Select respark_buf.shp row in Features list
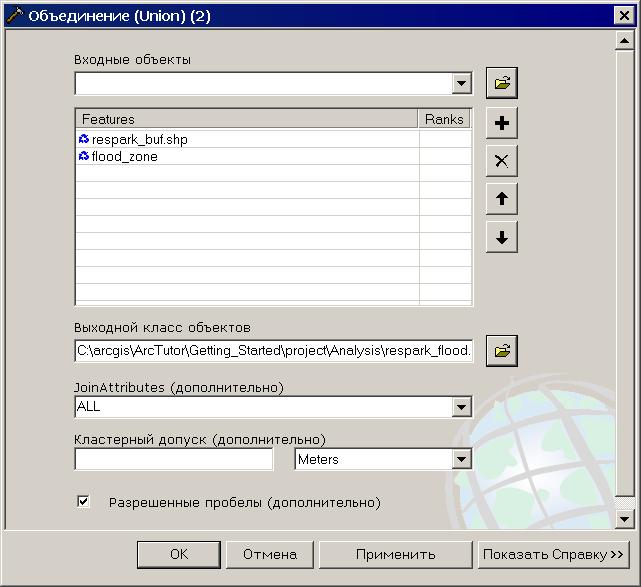Screen dimensions: 641x587 click(247, 139)
